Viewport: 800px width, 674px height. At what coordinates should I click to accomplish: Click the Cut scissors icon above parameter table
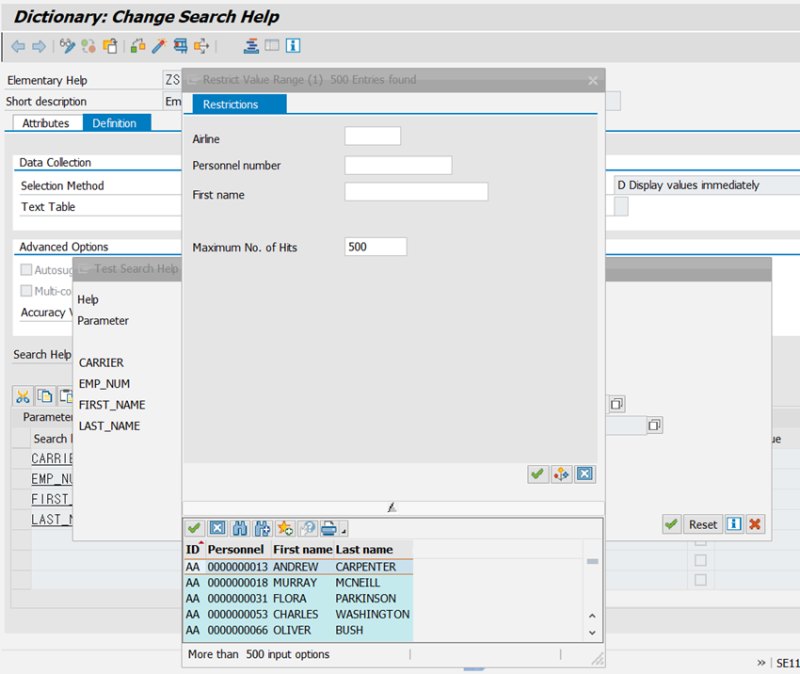[22, 396]
